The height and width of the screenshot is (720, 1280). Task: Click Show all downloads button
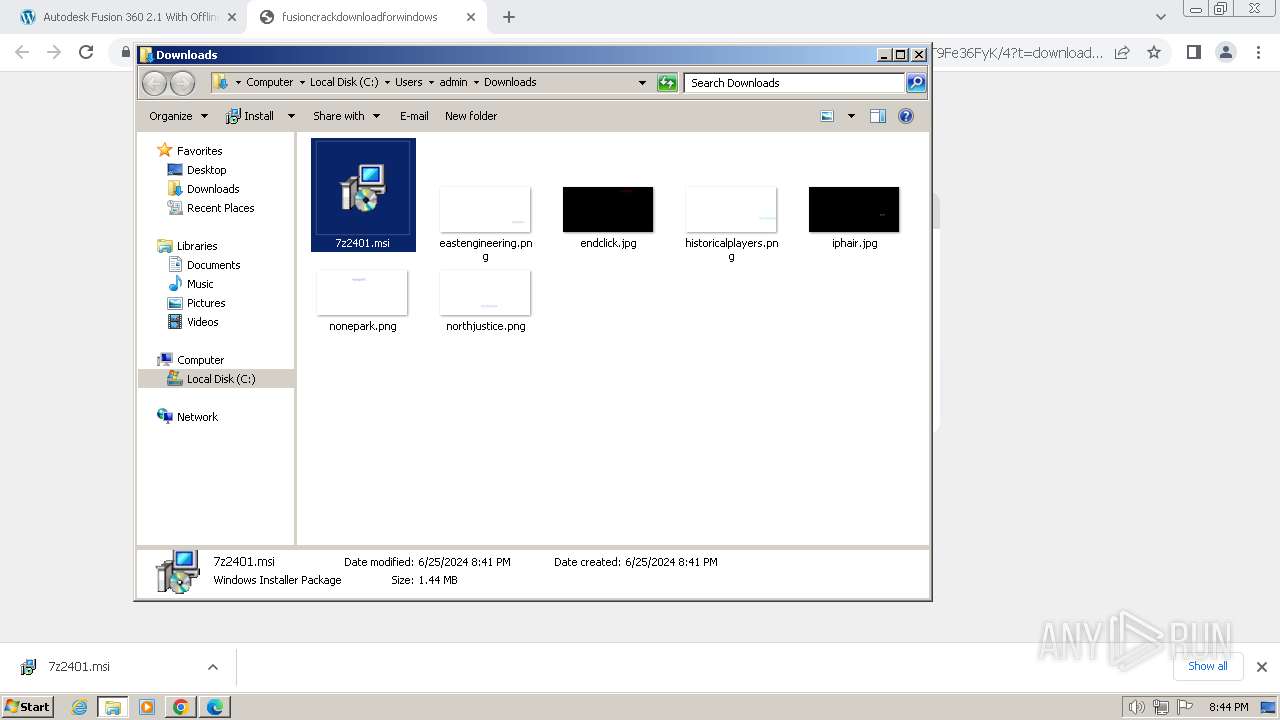(1207, 666)
